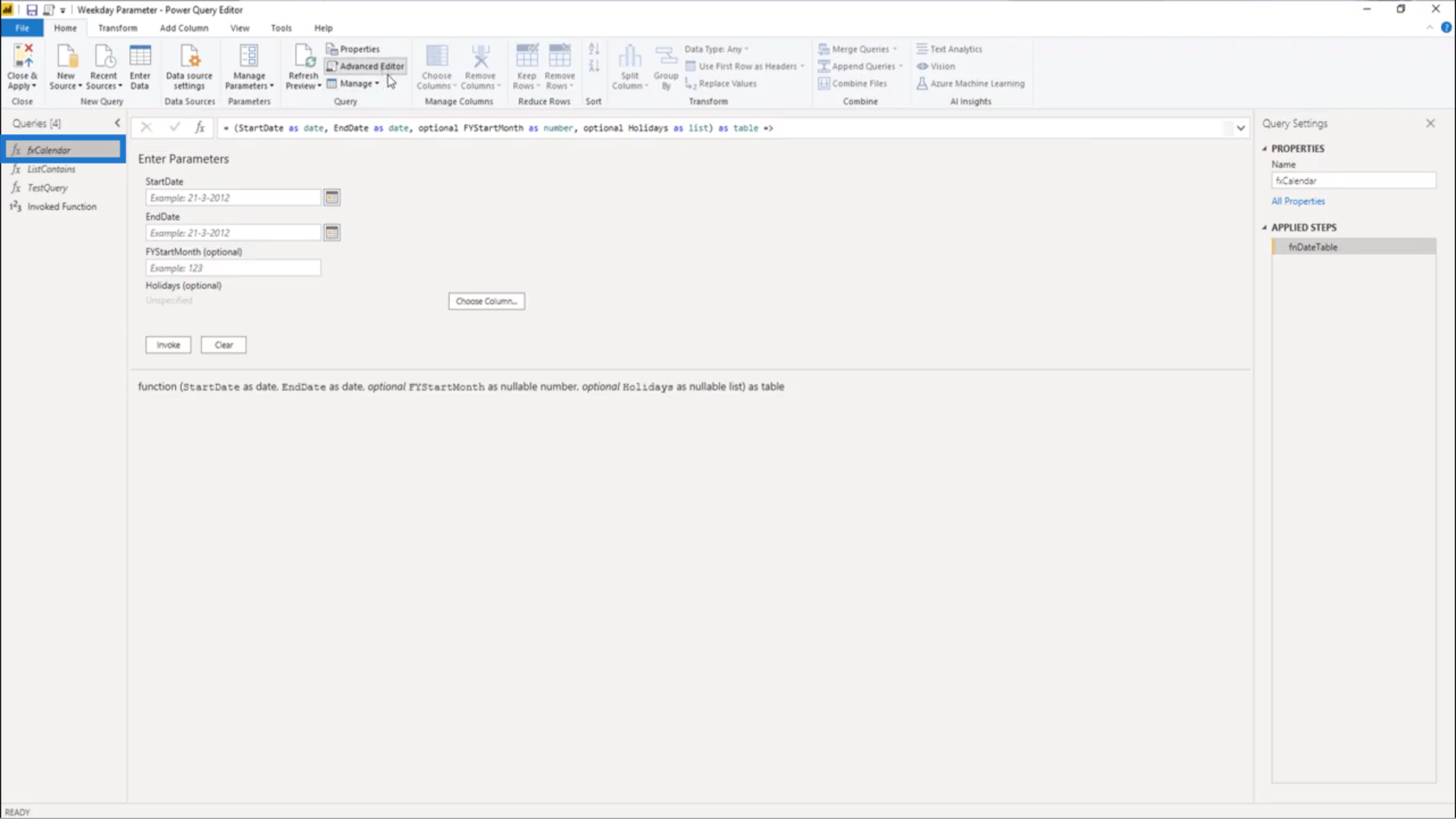The width and height of the screenshot is (1456, 819).
Task: Click the Save icon in title bar
Action: point(31,10)
